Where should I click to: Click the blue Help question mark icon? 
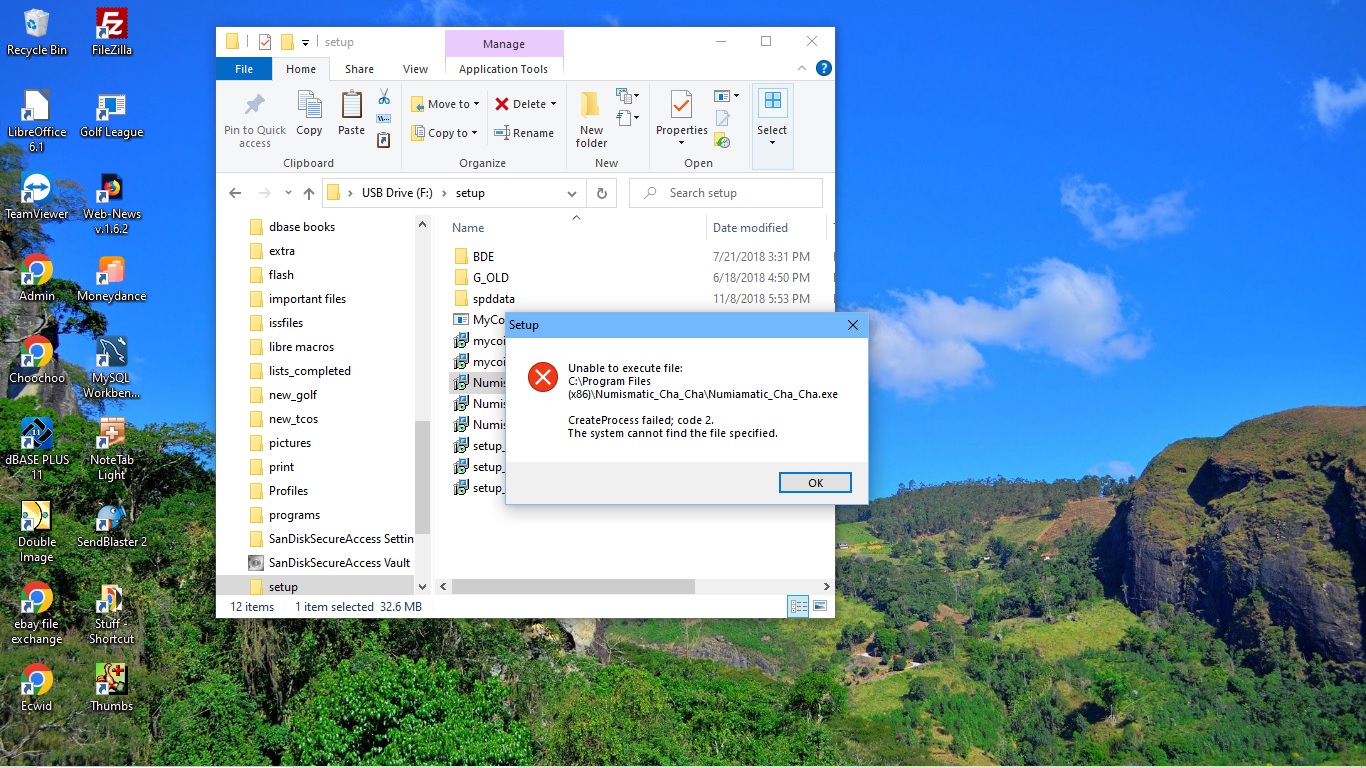[x=823, y=69]
